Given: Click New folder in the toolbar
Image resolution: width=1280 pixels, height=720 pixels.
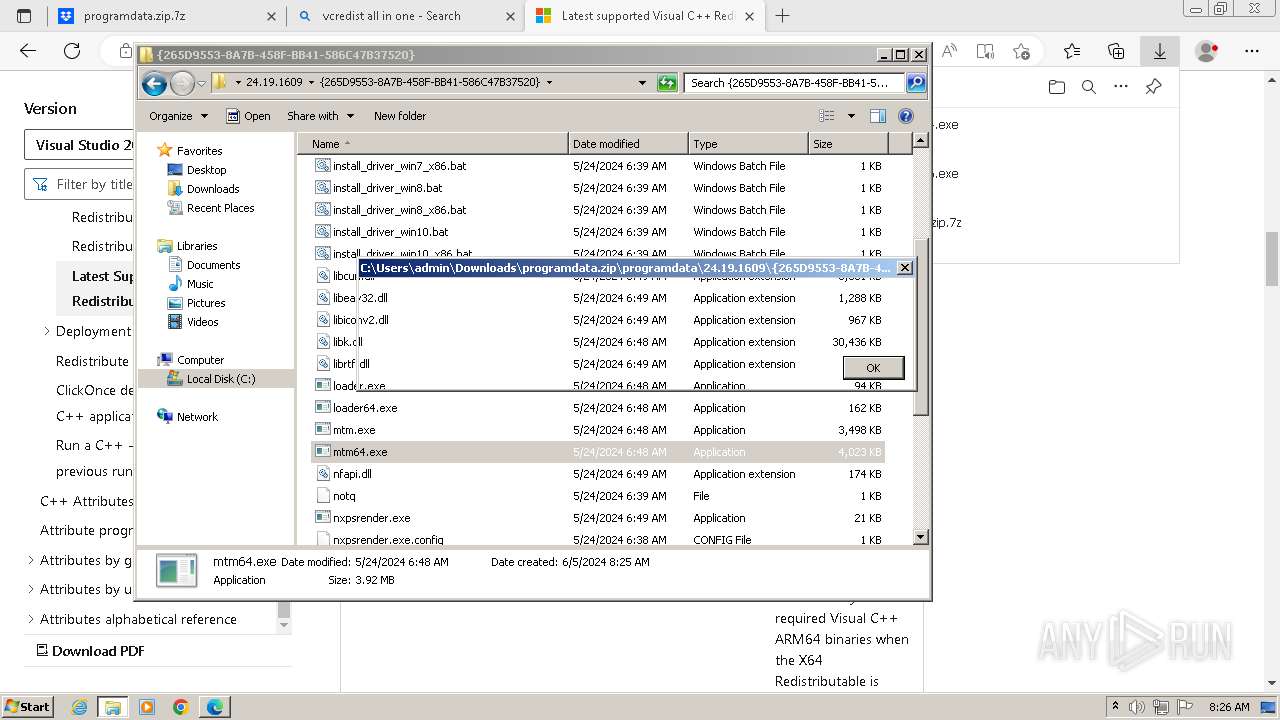Looking at the screenshot, I should point(399,116).
